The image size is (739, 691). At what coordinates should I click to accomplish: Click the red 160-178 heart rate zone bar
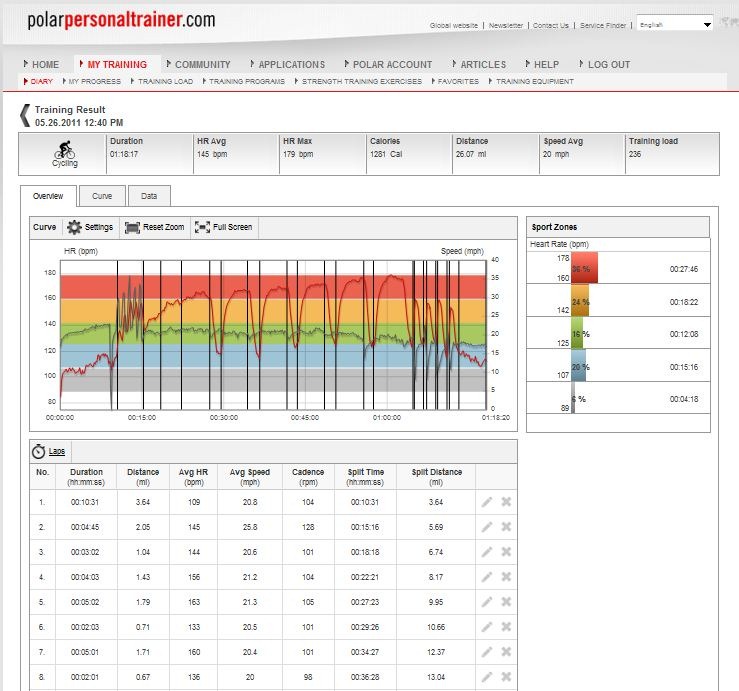pos(584,268)
